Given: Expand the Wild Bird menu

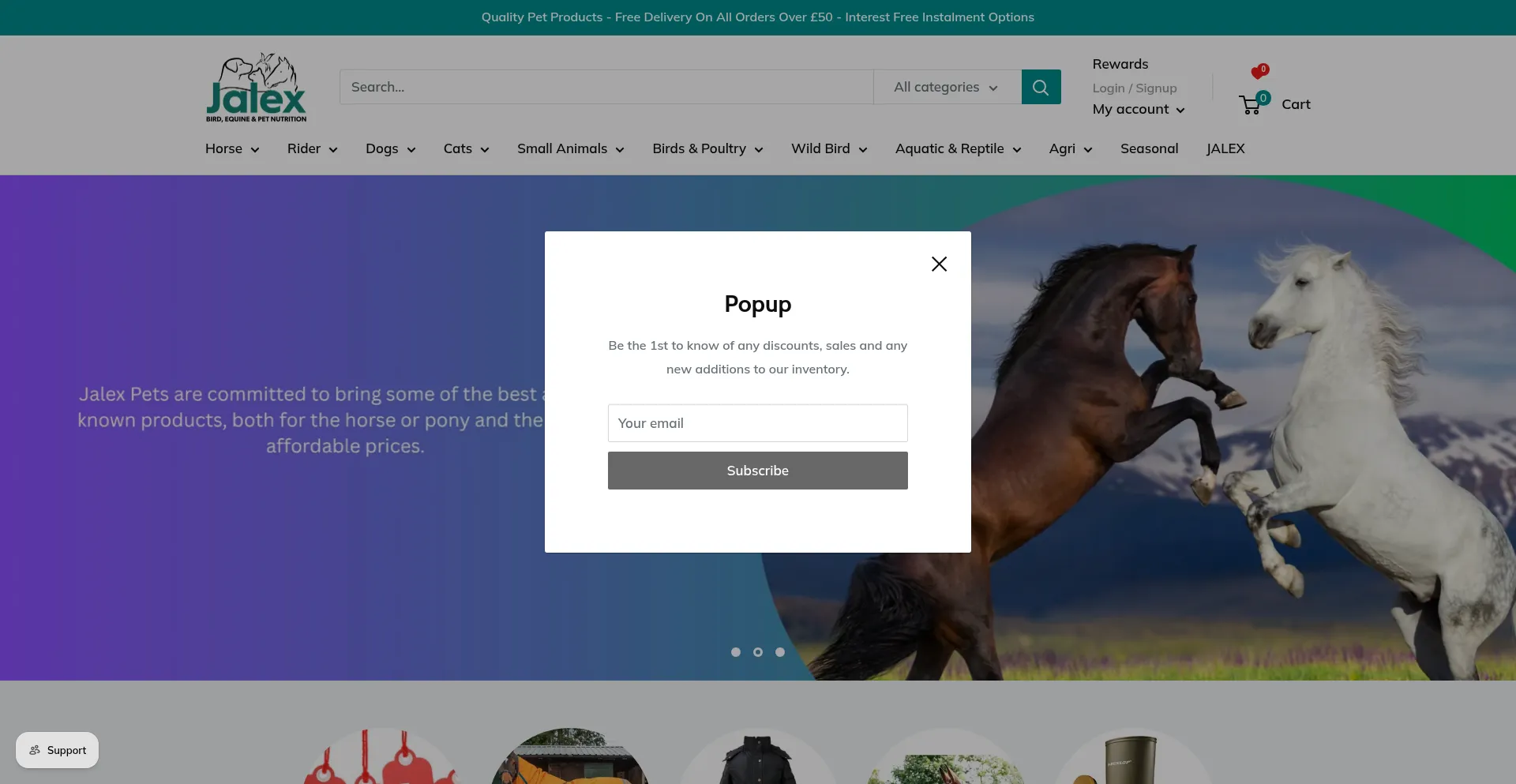Looking at the screenshot, I should (829, 148).
